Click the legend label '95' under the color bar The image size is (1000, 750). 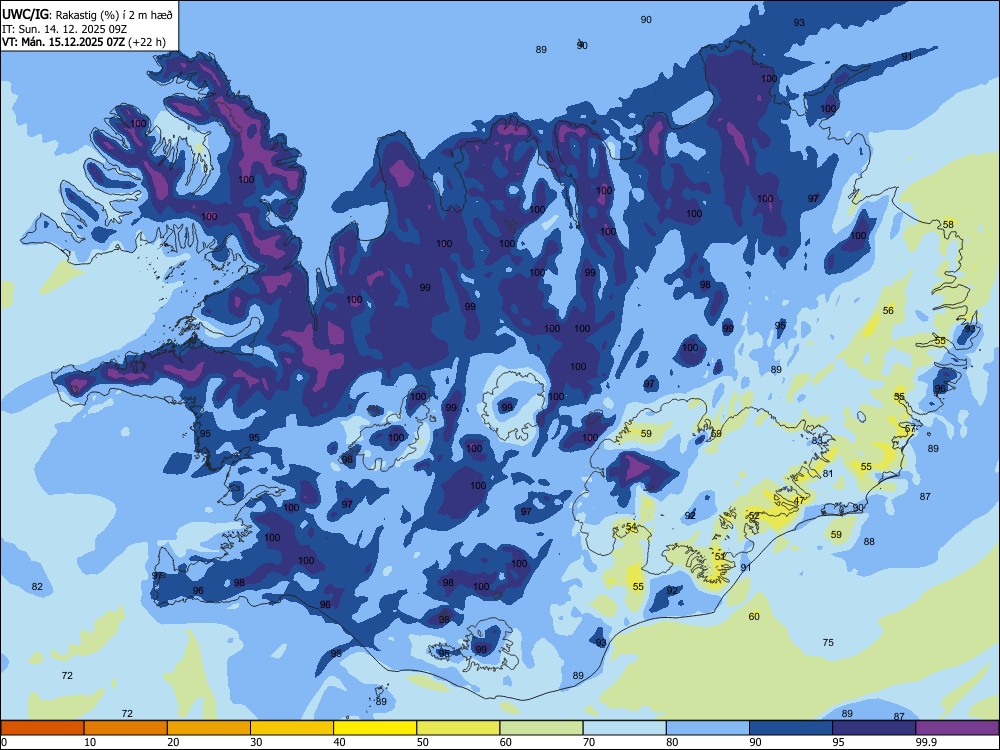coord(838,742)
